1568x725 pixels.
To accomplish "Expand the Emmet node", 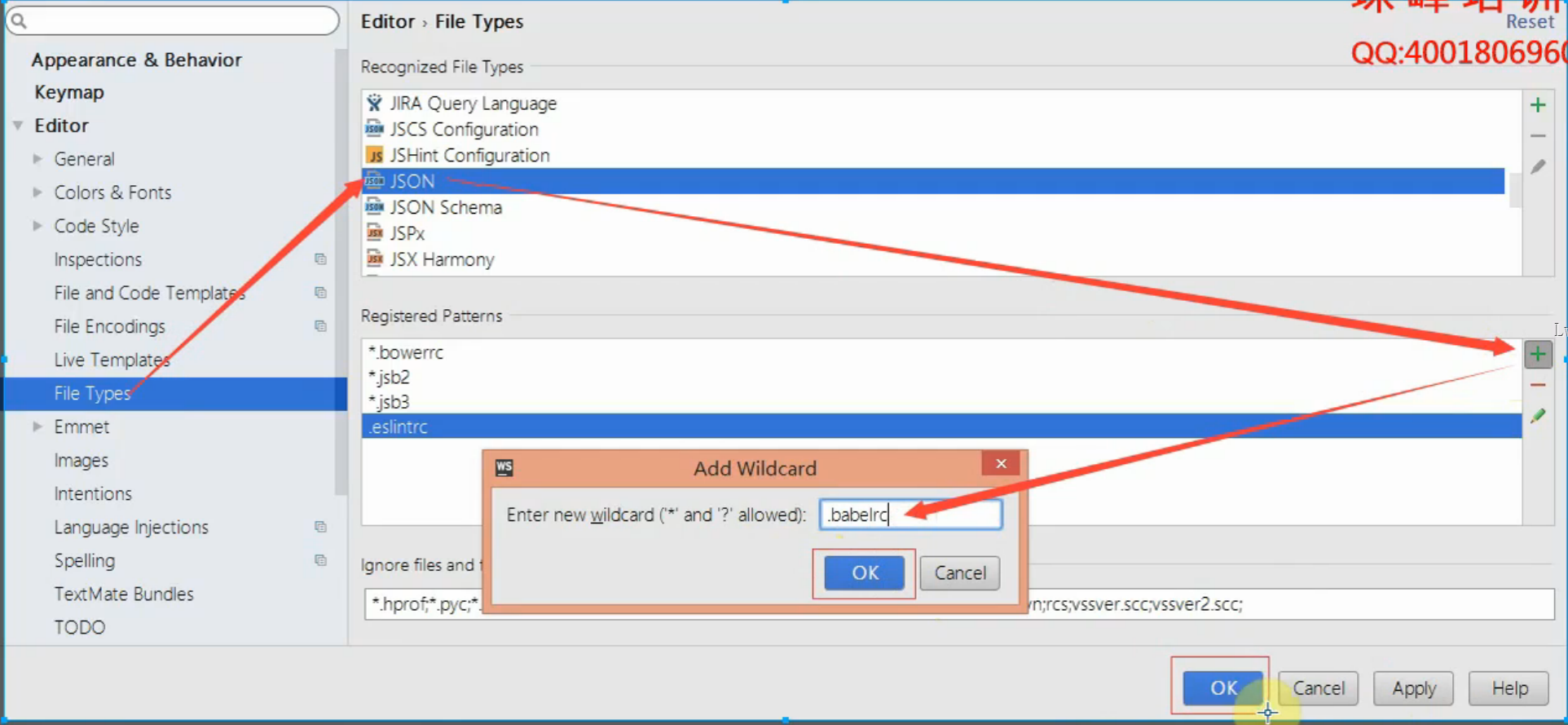I will (37, 427).
